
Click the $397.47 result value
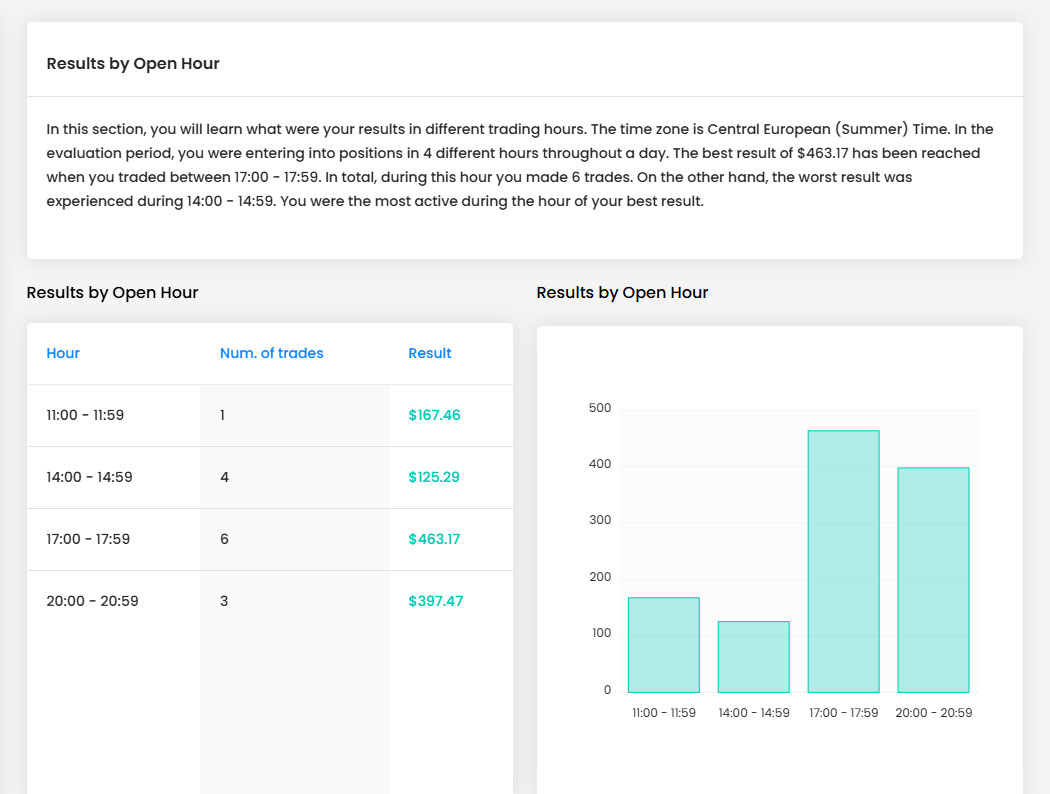pyautogui.click(x=435, y=601)
